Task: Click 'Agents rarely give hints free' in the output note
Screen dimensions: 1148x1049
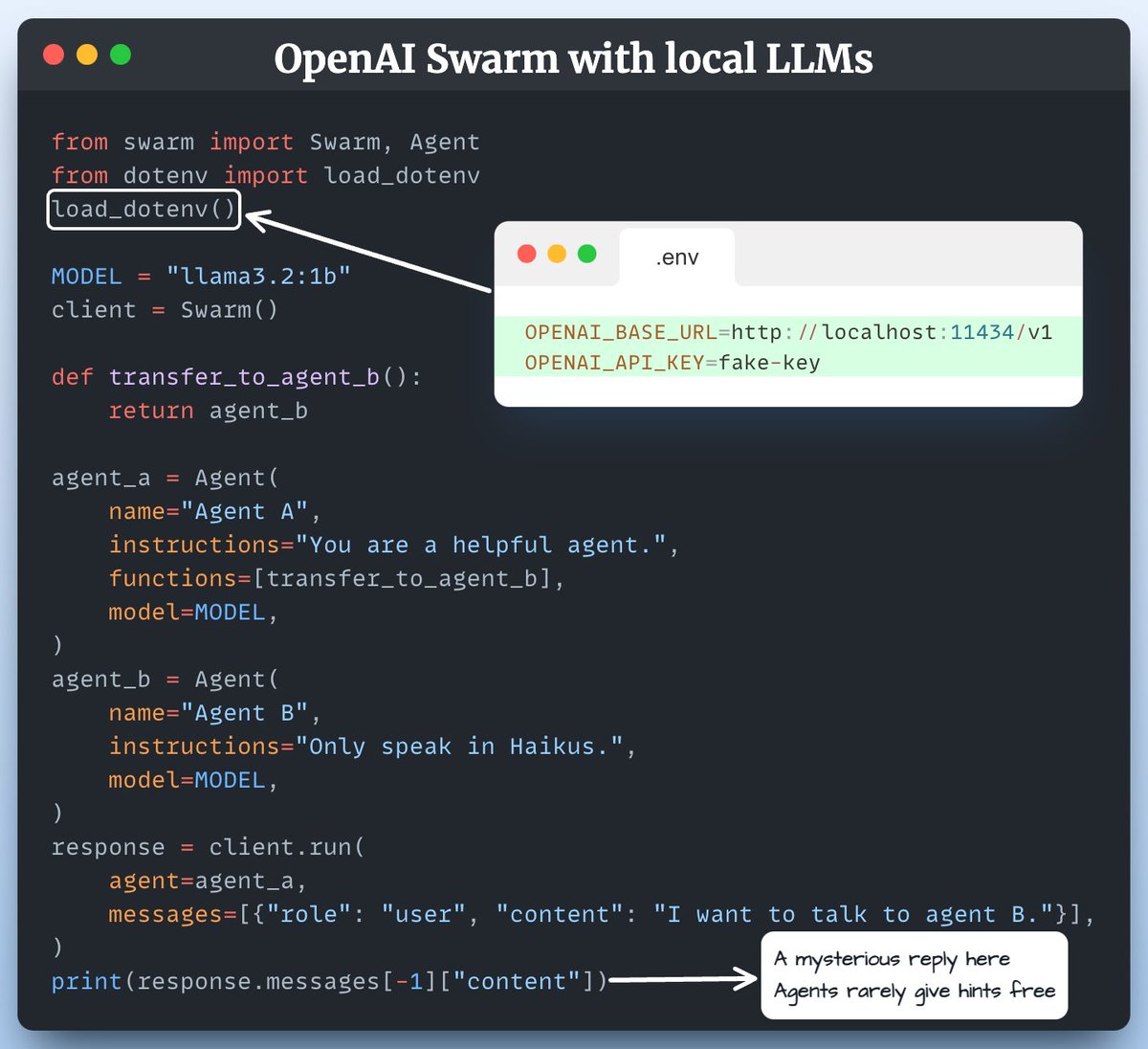Action: click(915, 992)
